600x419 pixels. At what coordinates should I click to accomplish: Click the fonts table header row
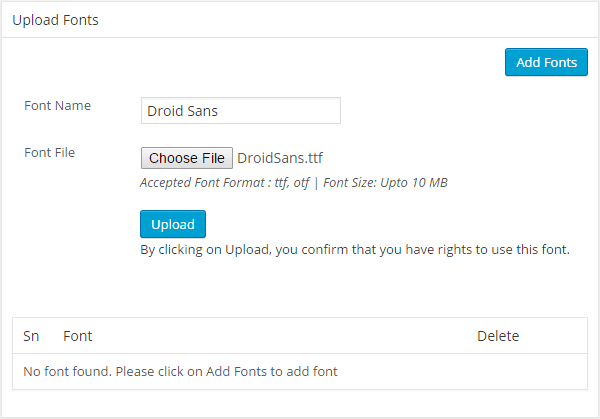tap(300, 336)
